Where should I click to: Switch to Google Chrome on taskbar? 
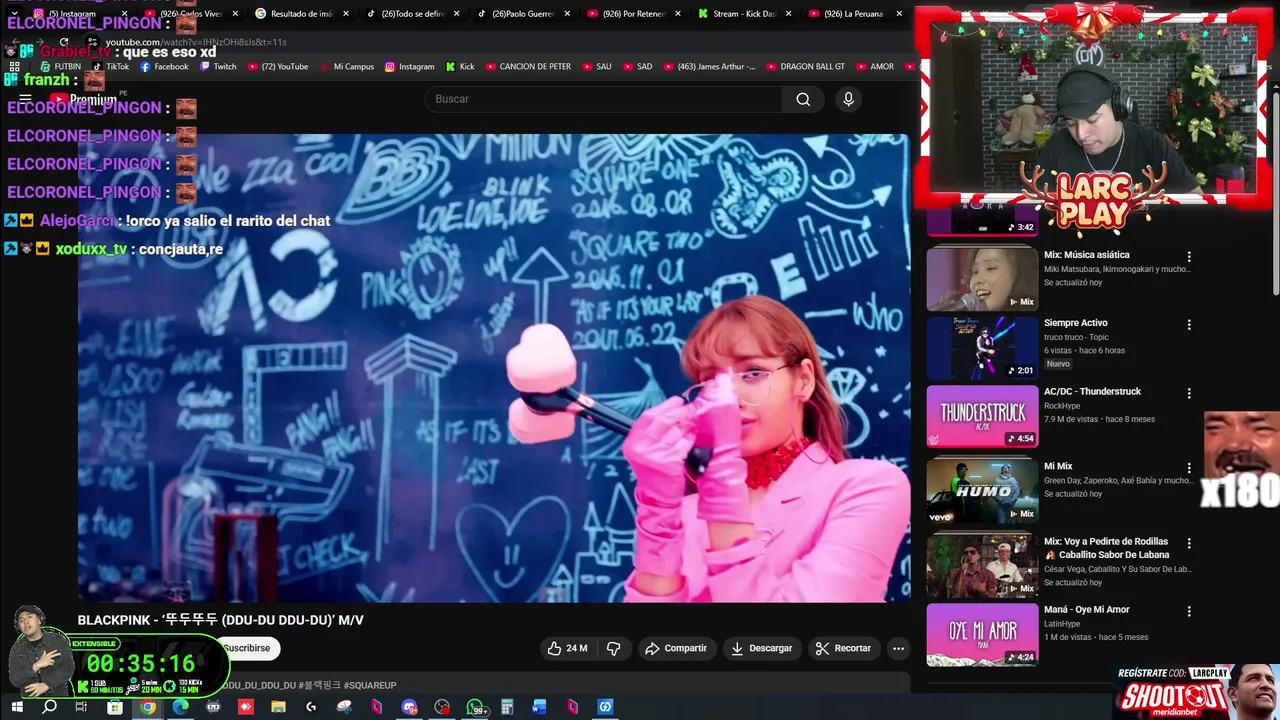(x=148, y=707)
